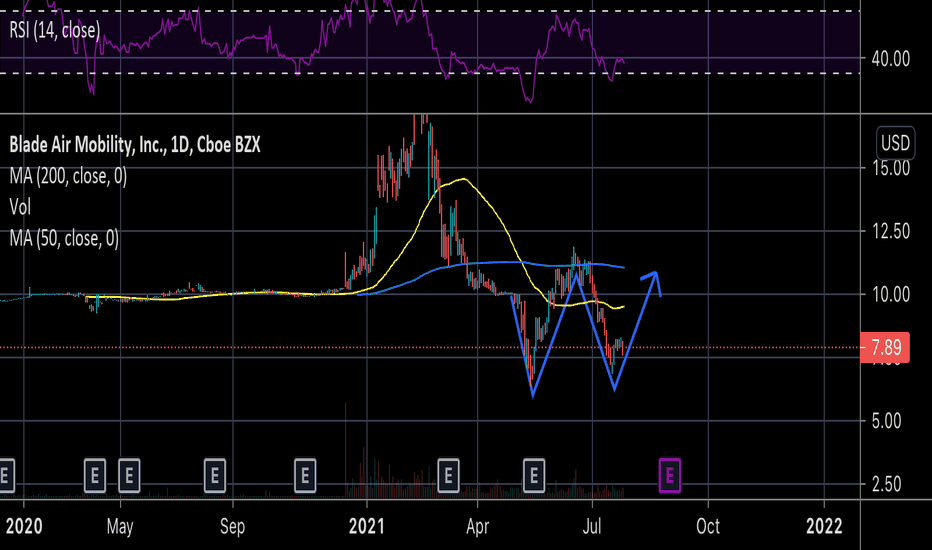Click the Blade Air Mobility chart title
The image size is (932, 550).
click(135, 144)
